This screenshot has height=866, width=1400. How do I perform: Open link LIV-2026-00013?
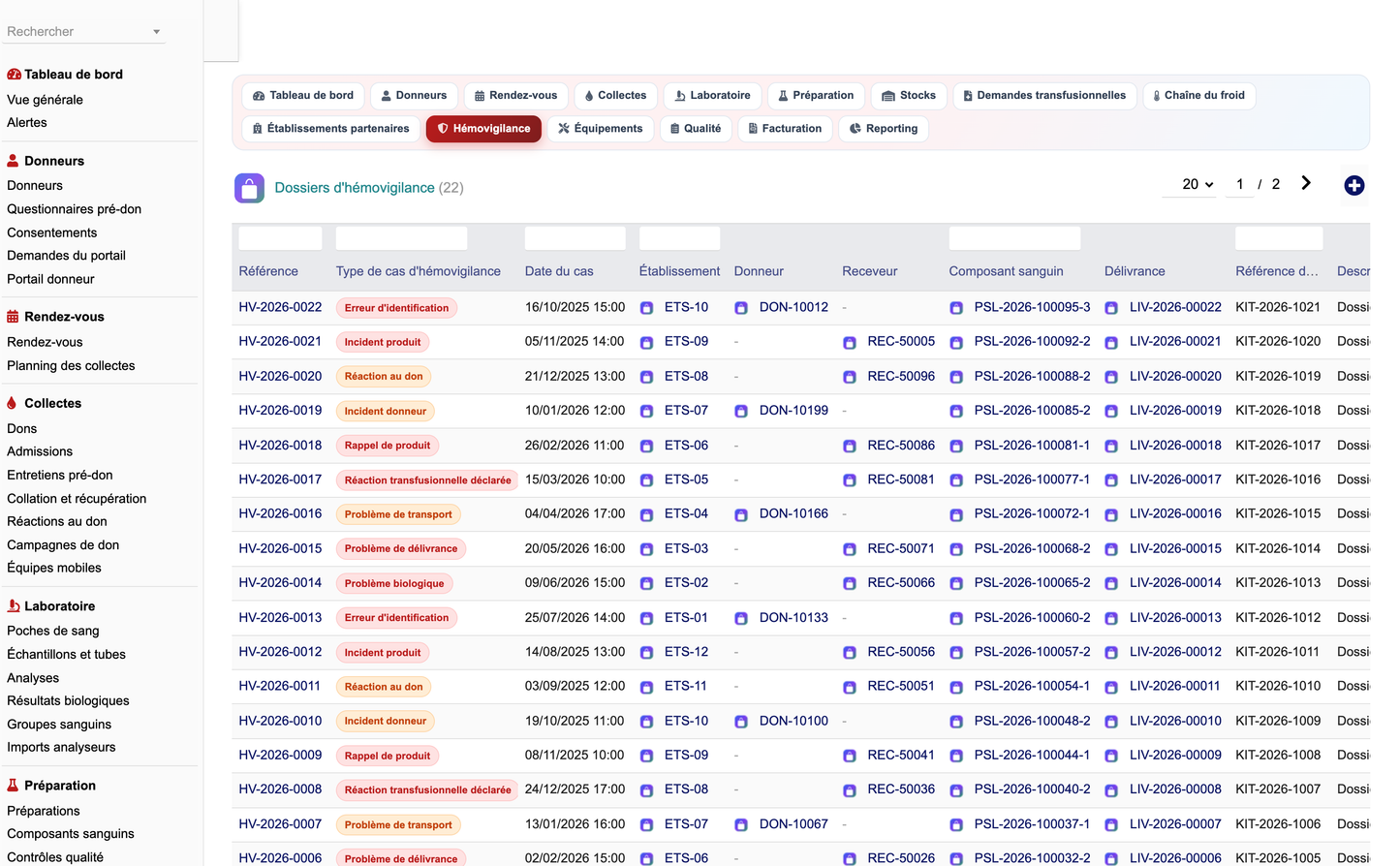pos(1175,617)
